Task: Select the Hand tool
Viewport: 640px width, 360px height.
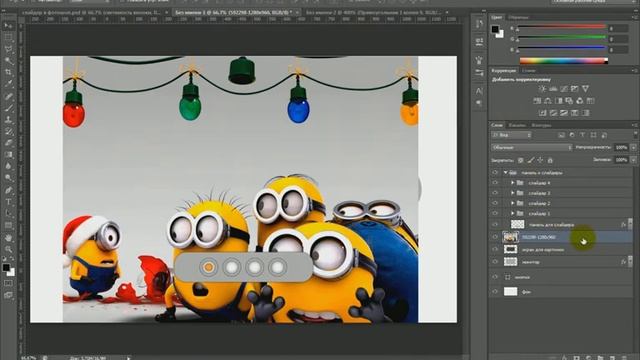Action: tap(8, 237)
